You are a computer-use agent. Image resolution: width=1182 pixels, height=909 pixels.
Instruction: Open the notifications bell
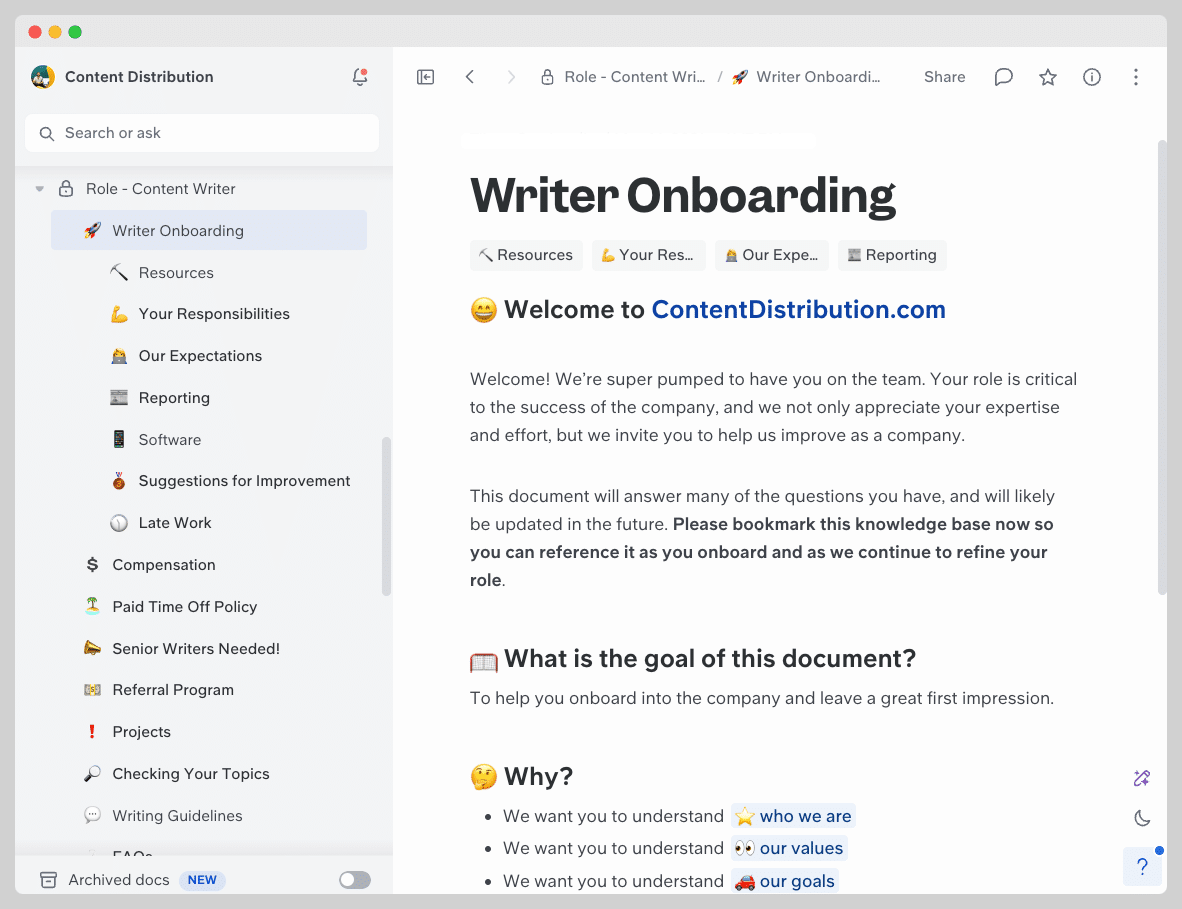360,77
